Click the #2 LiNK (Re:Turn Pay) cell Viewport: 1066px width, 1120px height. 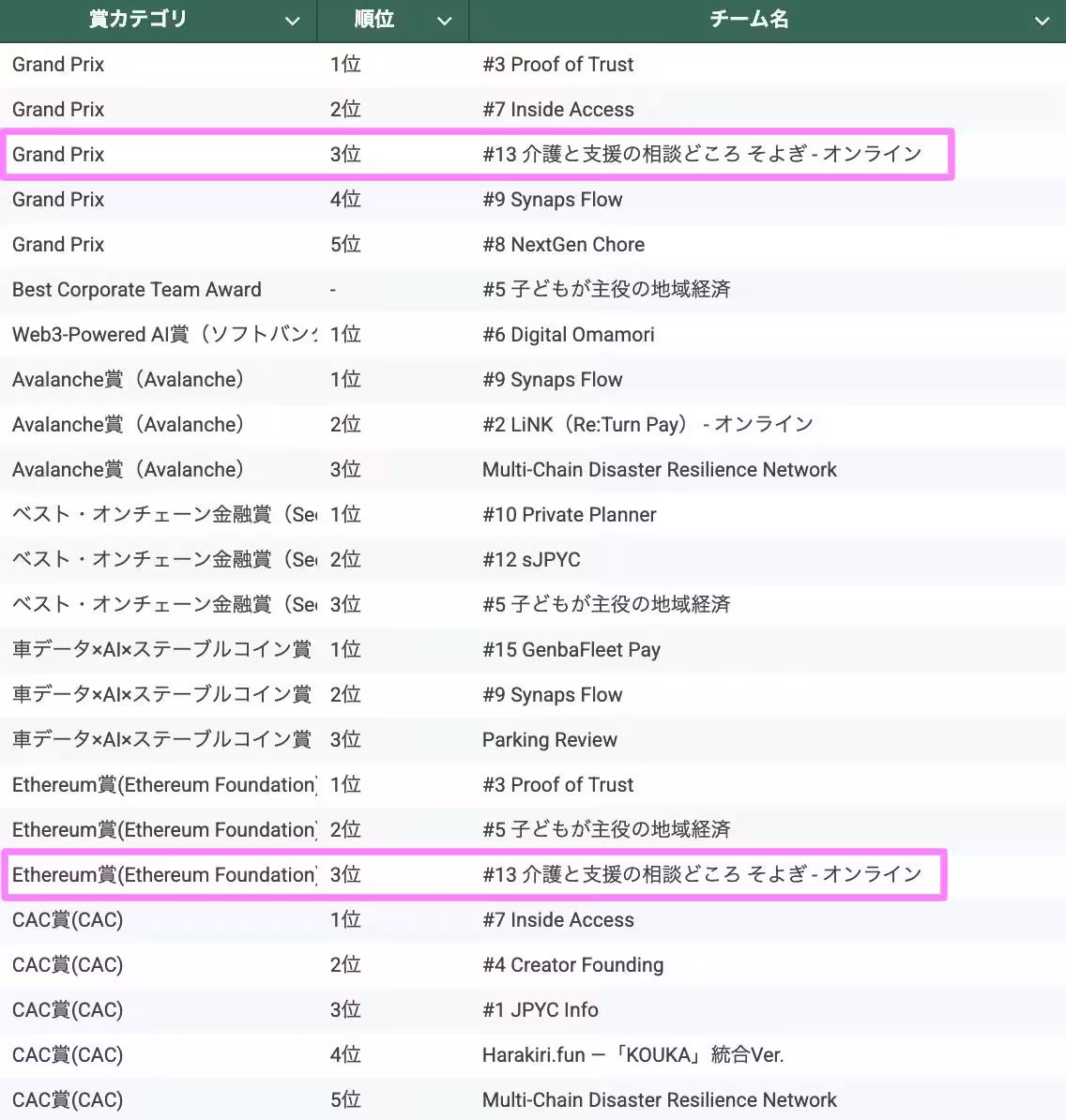(x=647, y=425)
